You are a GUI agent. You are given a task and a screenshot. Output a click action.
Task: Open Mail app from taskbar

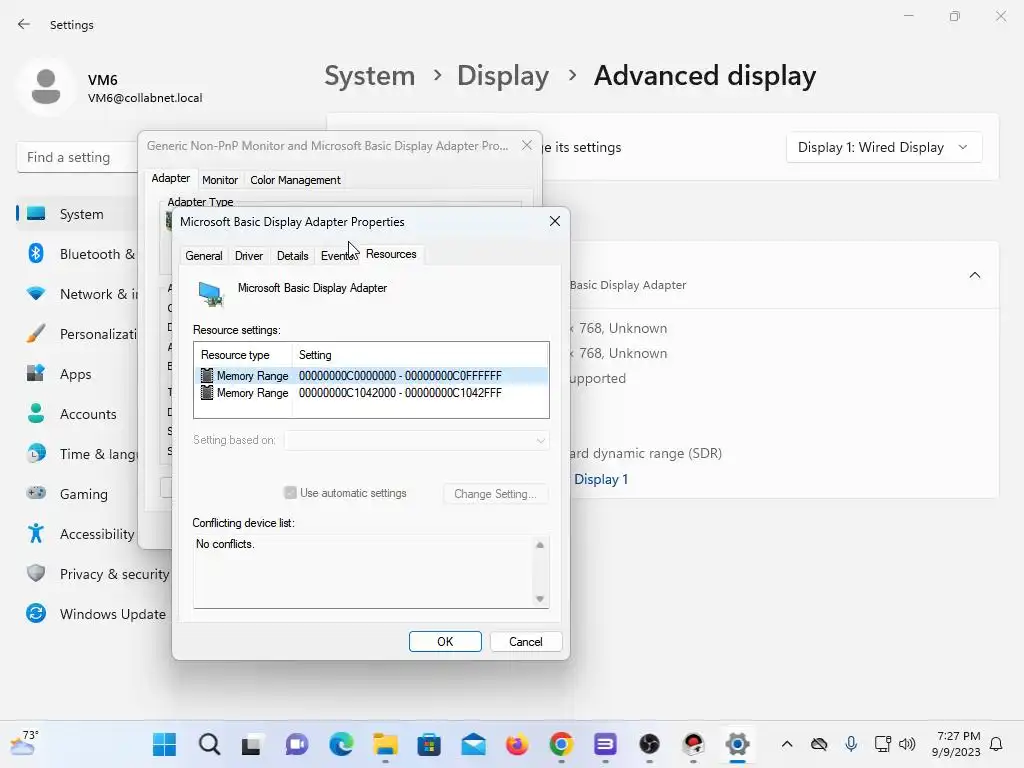click(x=473, y=744)
